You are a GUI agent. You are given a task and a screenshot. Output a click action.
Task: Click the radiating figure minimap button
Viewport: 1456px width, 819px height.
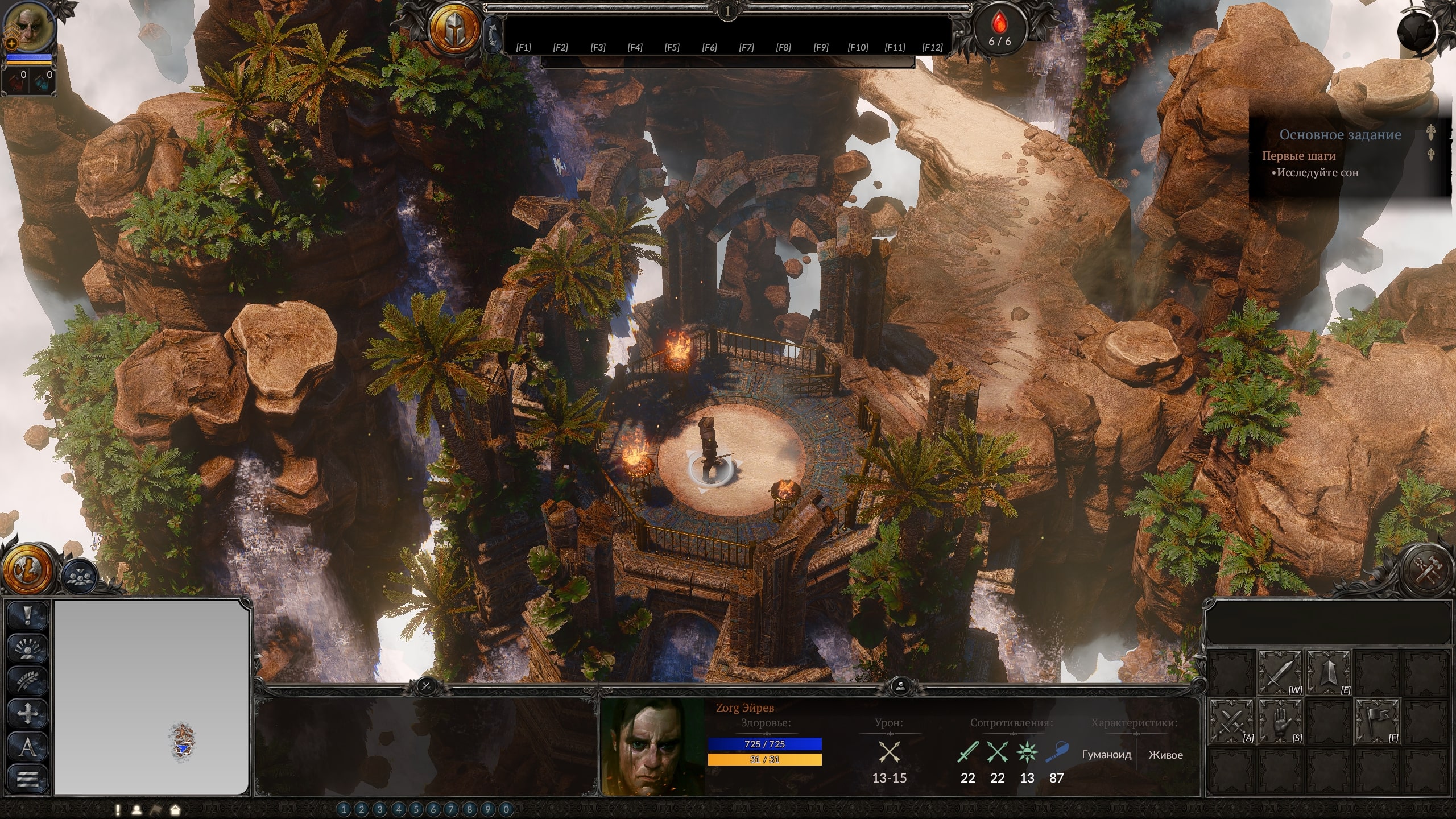27,648
